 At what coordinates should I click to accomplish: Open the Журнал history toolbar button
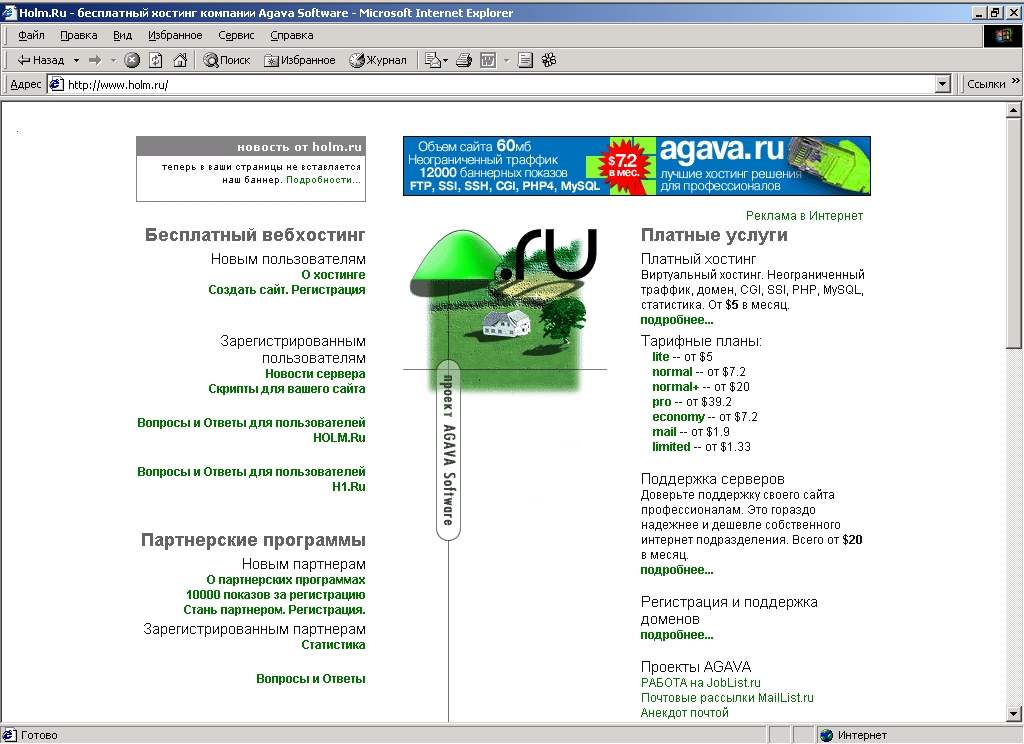tap(377, 60)
